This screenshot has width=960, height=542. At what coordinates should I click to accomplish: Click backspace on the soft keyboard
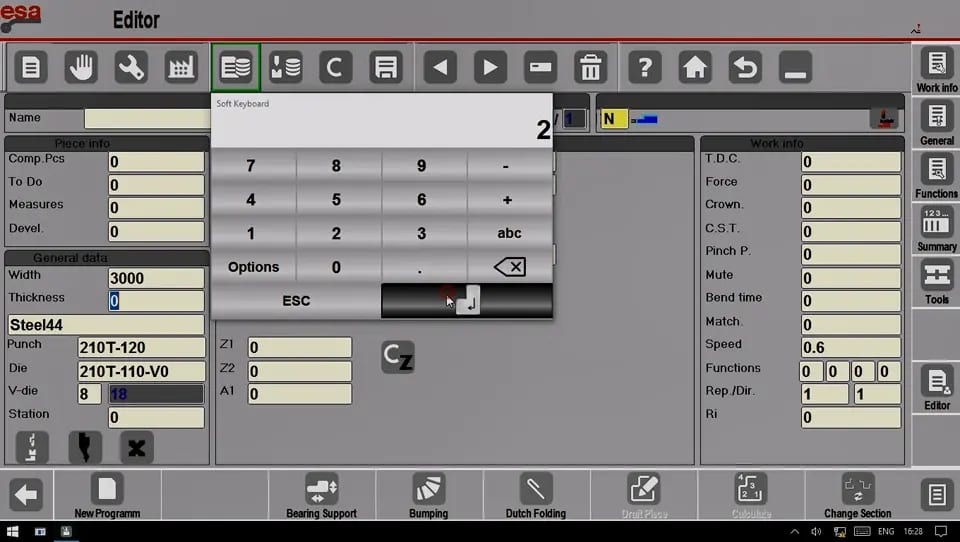point(509,267)
